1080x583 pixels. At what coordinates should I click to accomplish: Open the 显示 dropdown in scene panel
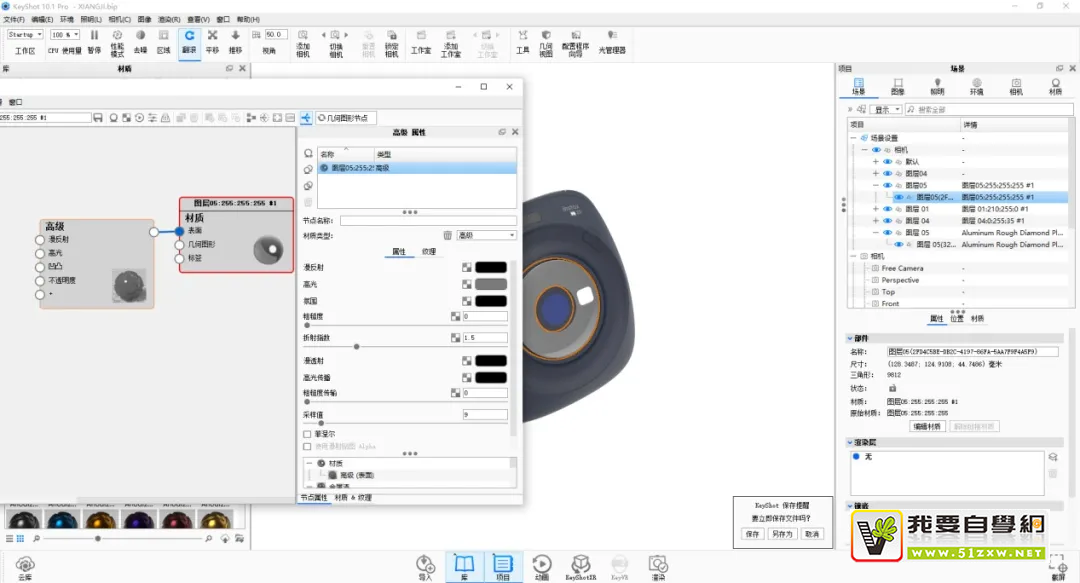click(x=886, y=110)
